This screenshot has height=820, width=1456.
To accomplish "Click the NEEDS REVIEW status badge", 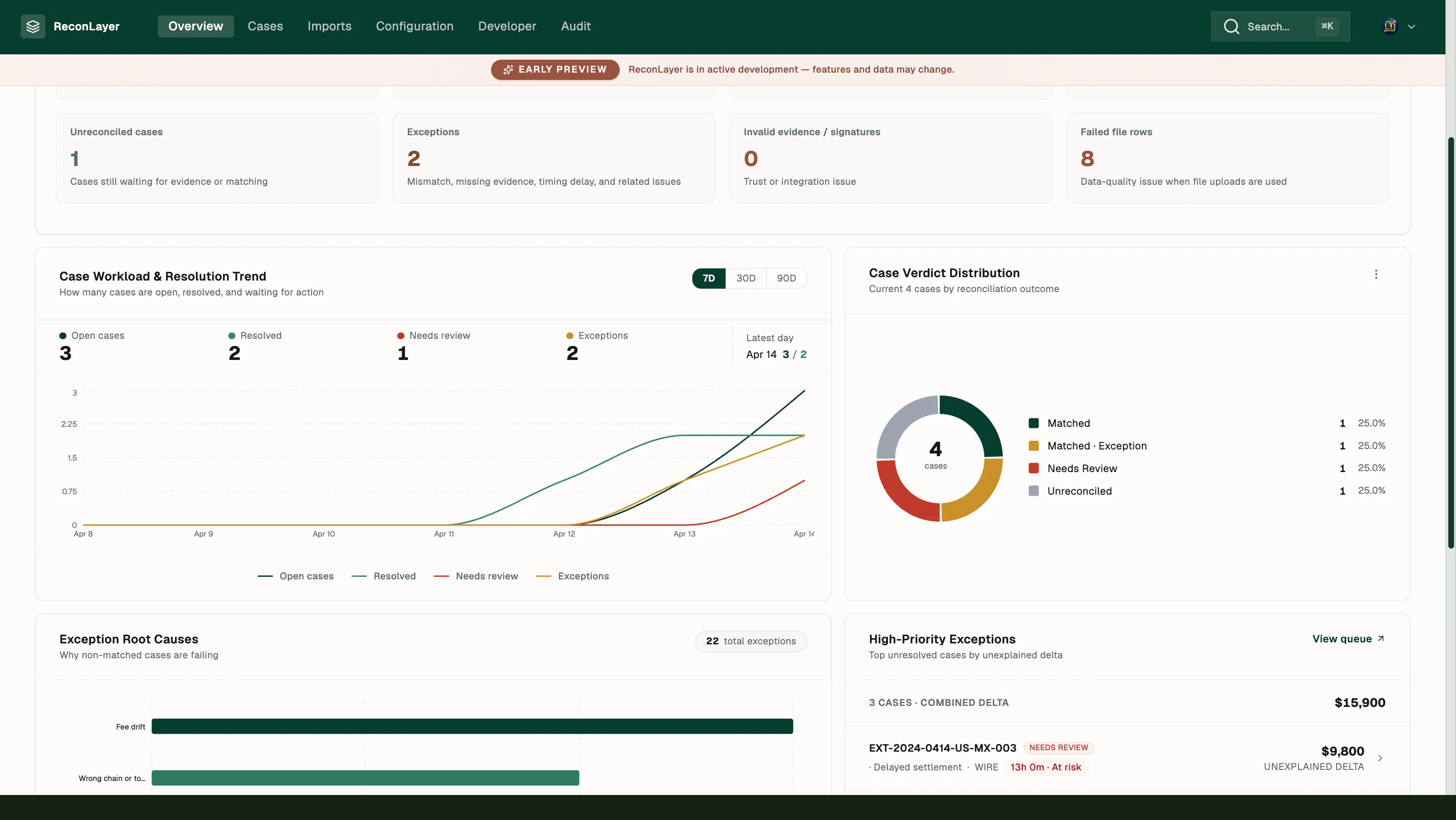I will [x=1059, y=748].
